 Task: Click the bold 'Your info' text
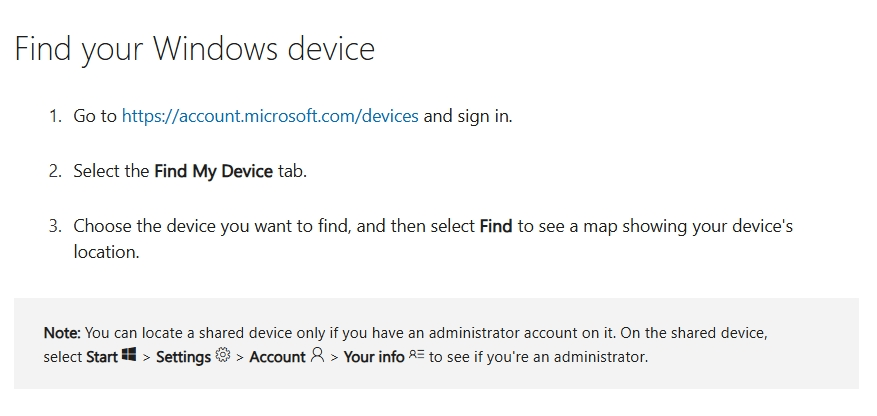(373, 357)
